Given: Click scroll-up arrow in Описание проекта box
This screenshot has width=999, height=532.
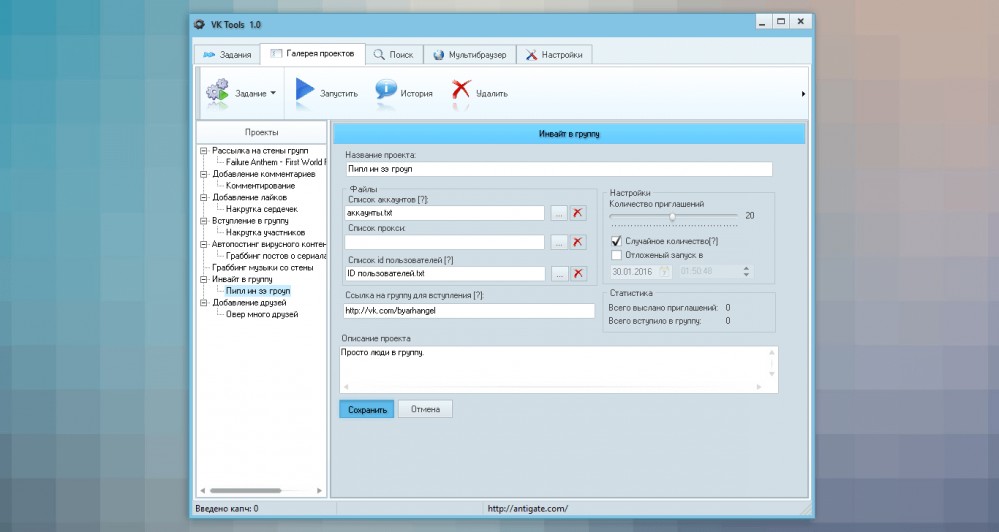Looking at the screenshot, I should [x=772, y=352].
